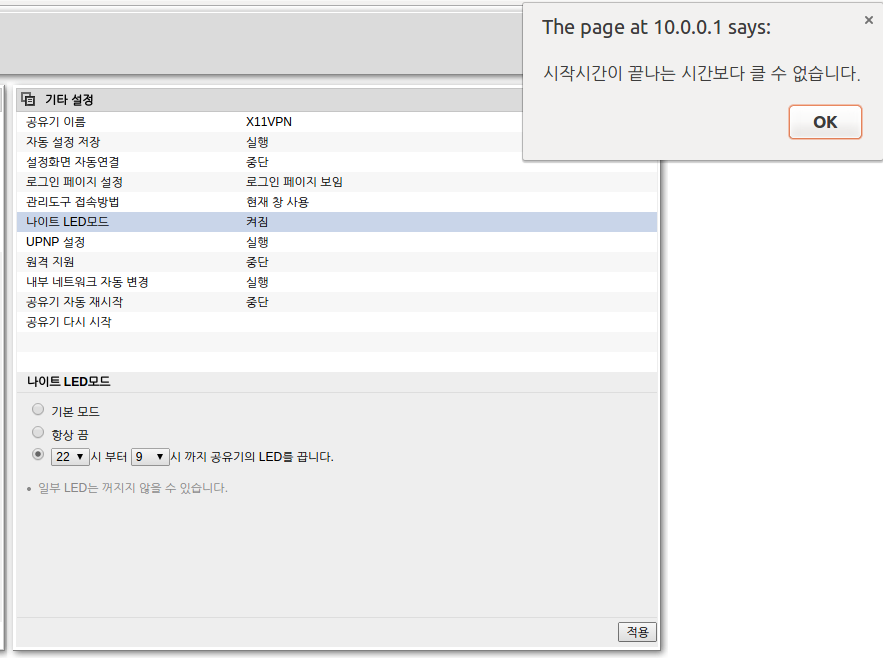Click OK in the alert dialog
Viewport: 883px width, 660px height.
click(825, 122)
